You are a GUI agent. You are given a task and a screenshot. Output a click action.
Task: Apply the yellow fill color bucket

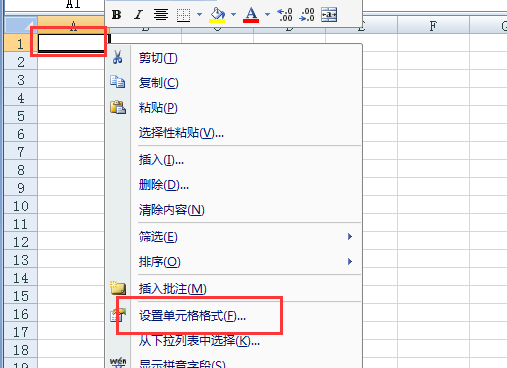point(217,15)
